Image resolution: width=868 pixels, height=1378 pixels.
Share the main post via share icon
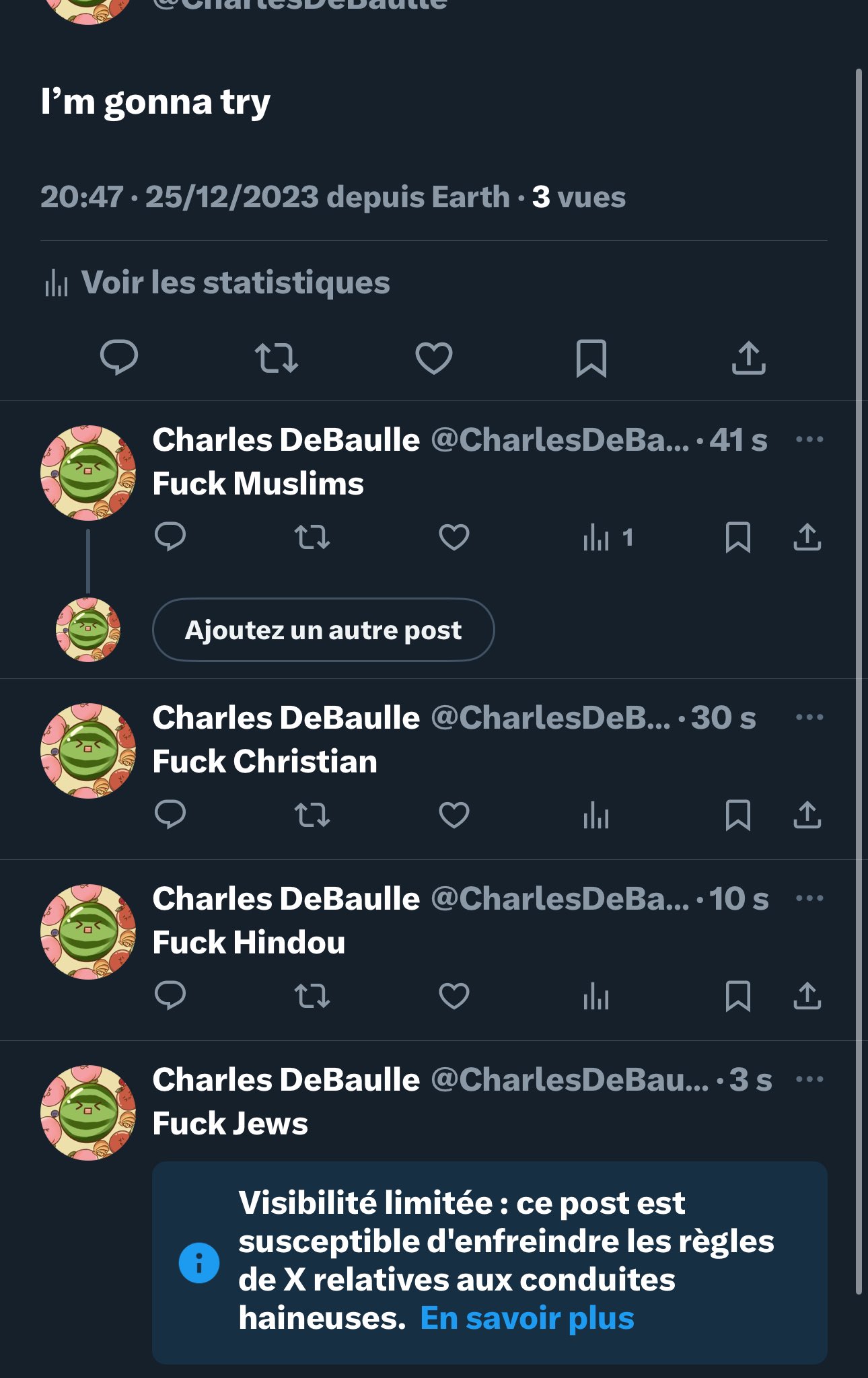tap(749, 357)
